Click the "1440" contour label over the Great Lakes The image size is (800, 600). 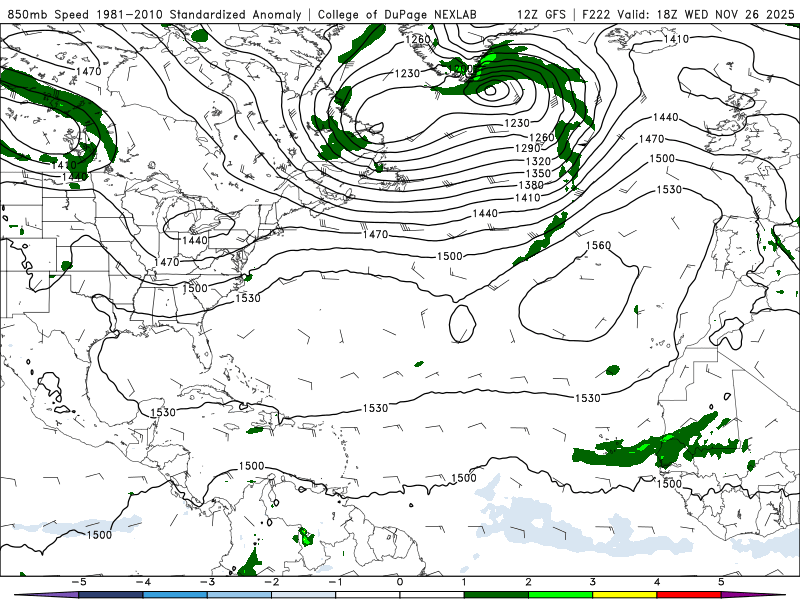(x=195, y=240)
